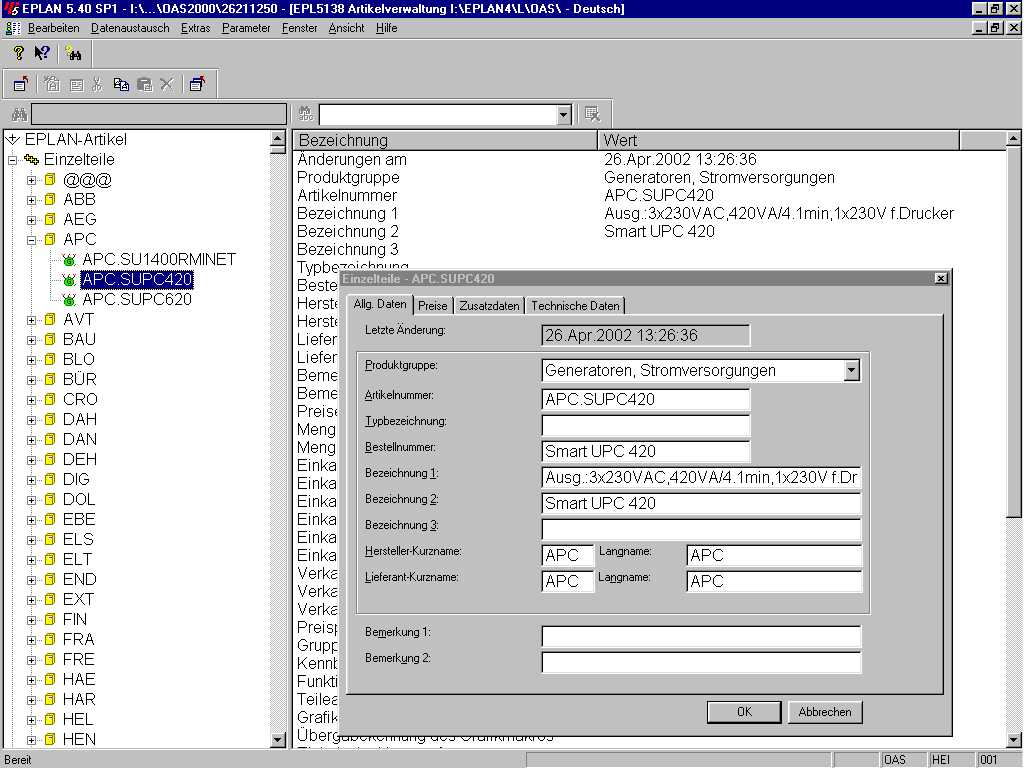
Task: Click the Bestellnummer field showing Smart UPC 420
Action: (x=646, y=451)
